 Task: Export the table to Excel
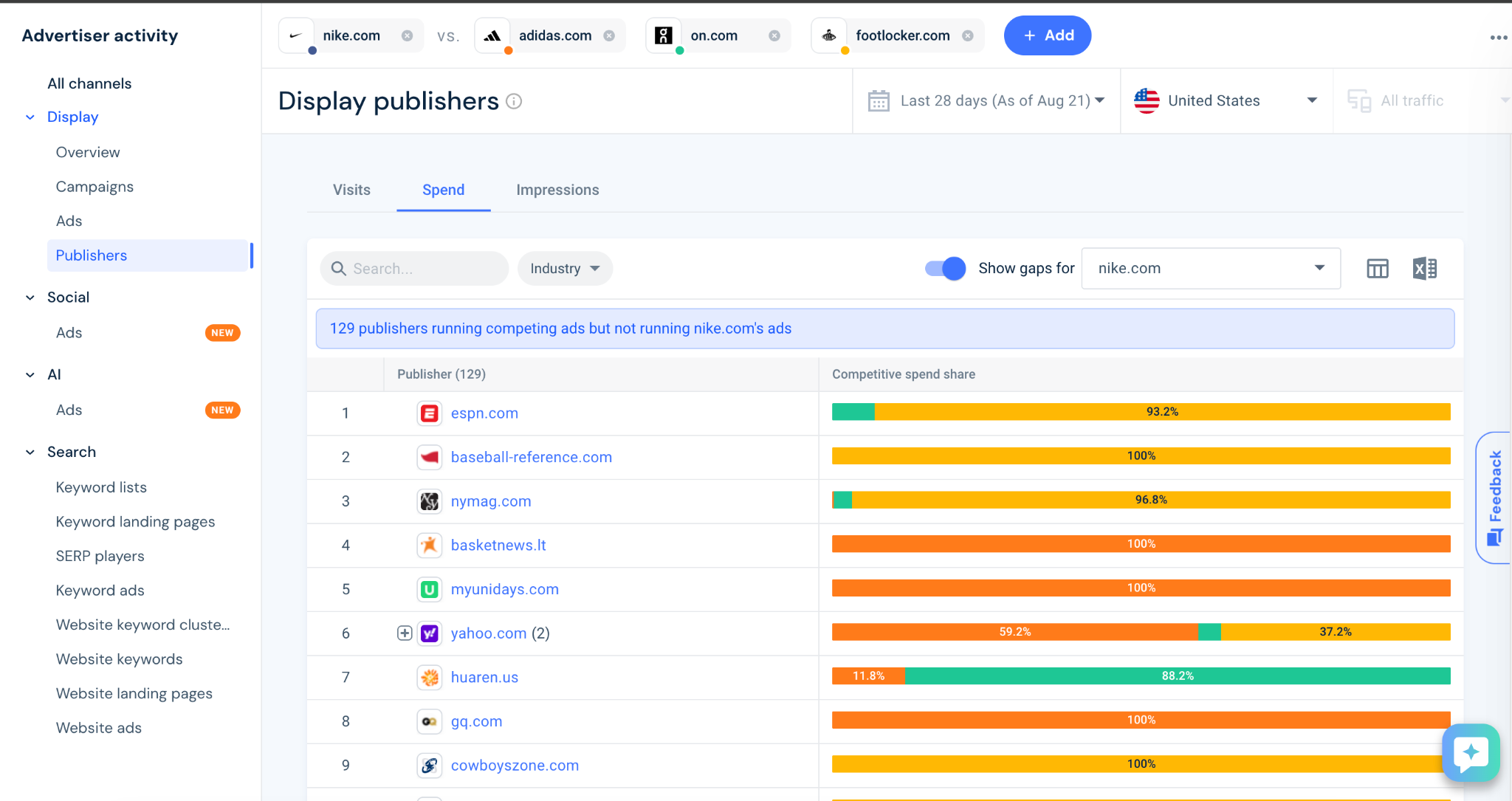click(x=1425, y=269)
